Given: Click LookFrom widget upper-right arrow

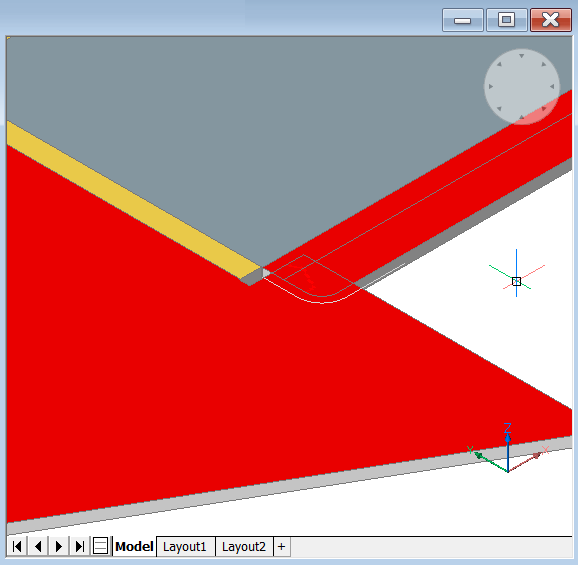Looking at the screenshot, I should (x=544, y=64).
